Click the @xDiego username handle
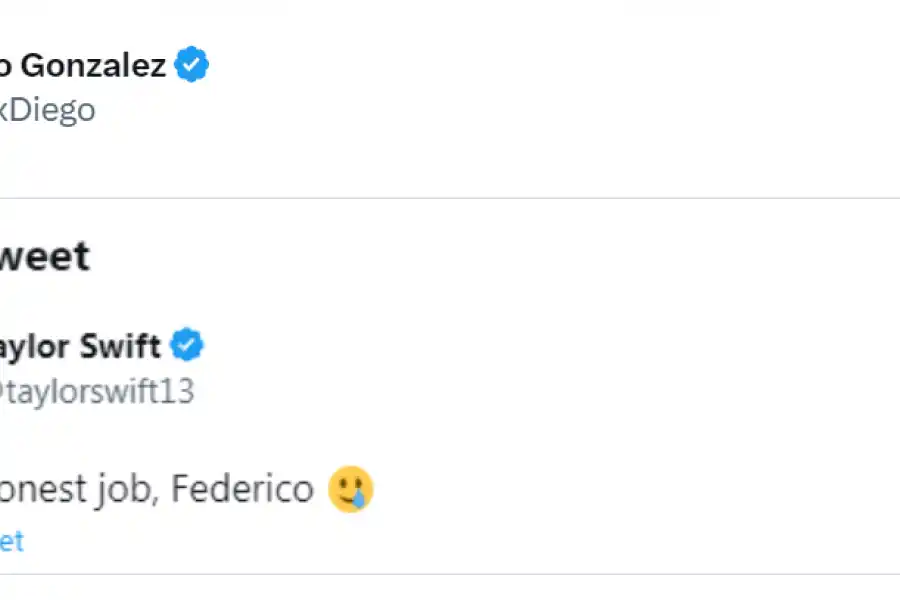Image resolution: width=900 pixels, height=600 pixels. click(x=45, y=110)
